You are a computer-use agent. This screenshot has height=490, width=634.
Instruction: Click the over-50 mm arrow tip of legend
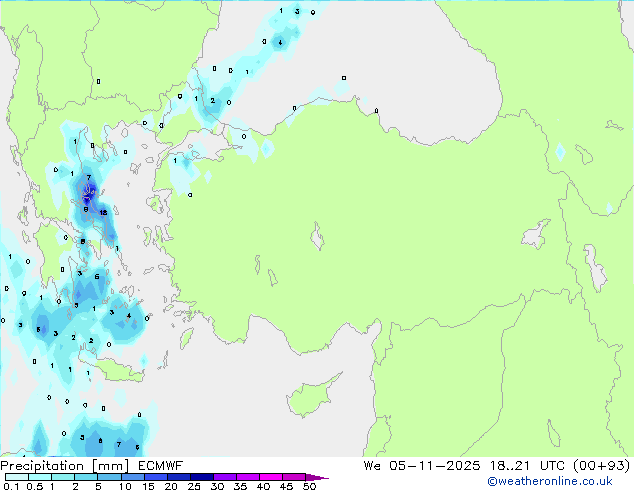[x=317, y=478]
